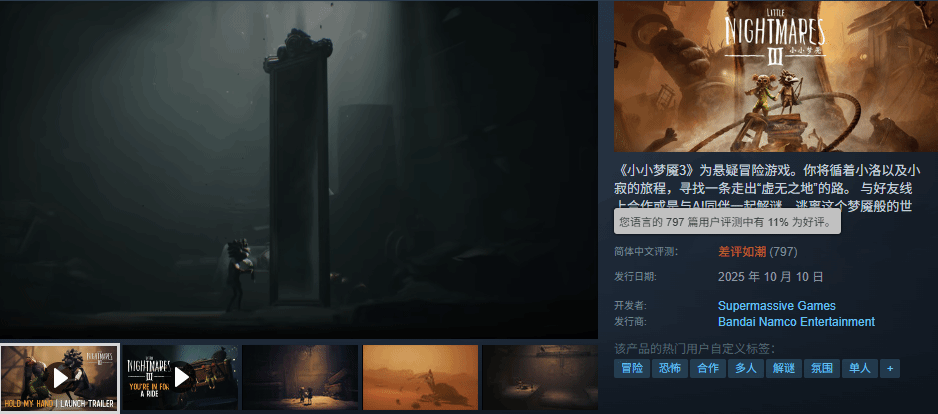Open the 合作 tag

pyautogui.click(x=708, y=368)
